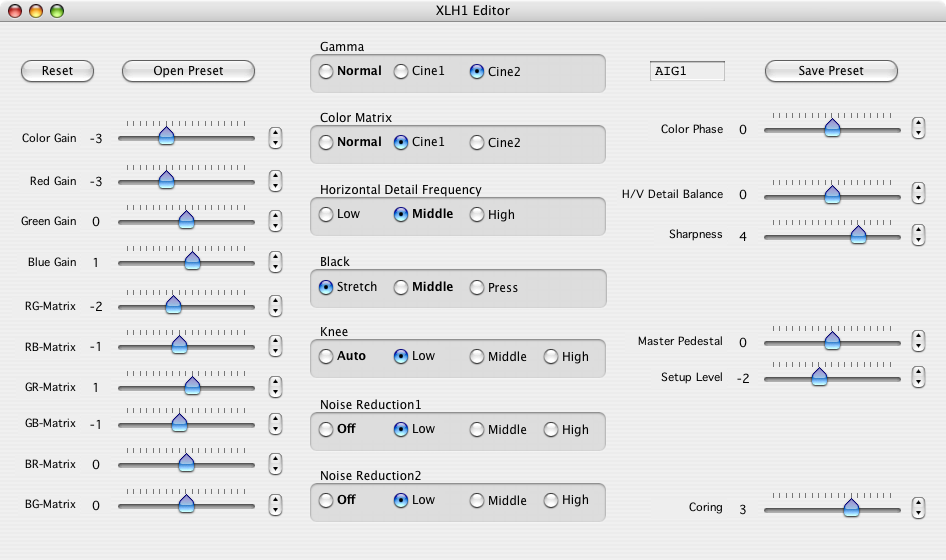Image resolution: width=946 pixels, height=560 pixels.
Task: Click the Red Gain stepper
Action: pos(275,181)
